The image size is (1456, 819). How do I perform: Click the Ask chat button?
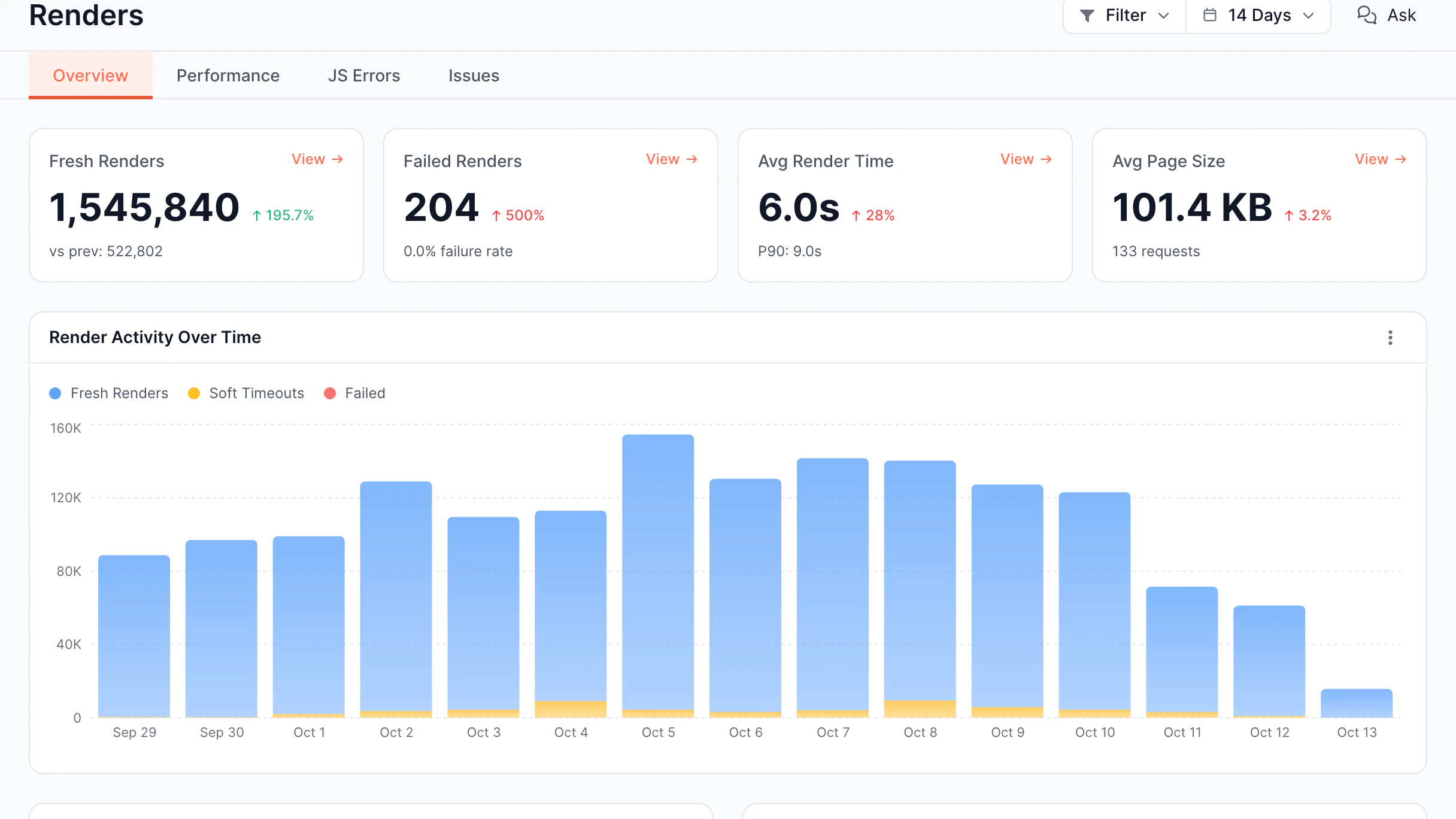pyautogui.click(x=1386, y=16)
